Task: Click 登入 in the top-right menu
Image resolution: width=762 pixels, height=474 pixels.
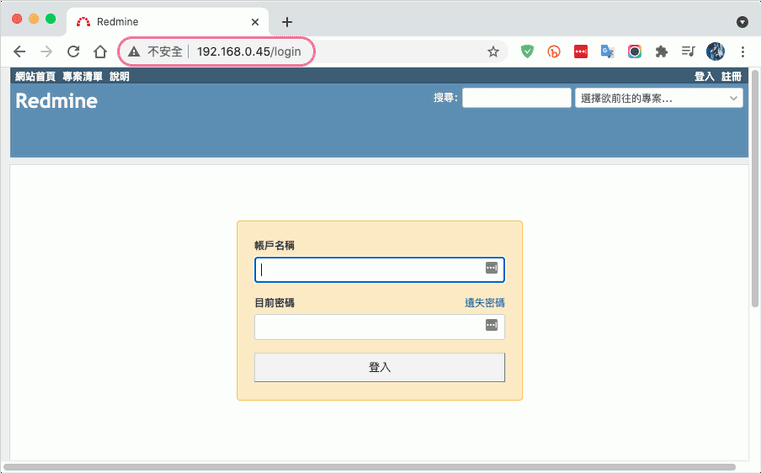Action: click(704, 76)
